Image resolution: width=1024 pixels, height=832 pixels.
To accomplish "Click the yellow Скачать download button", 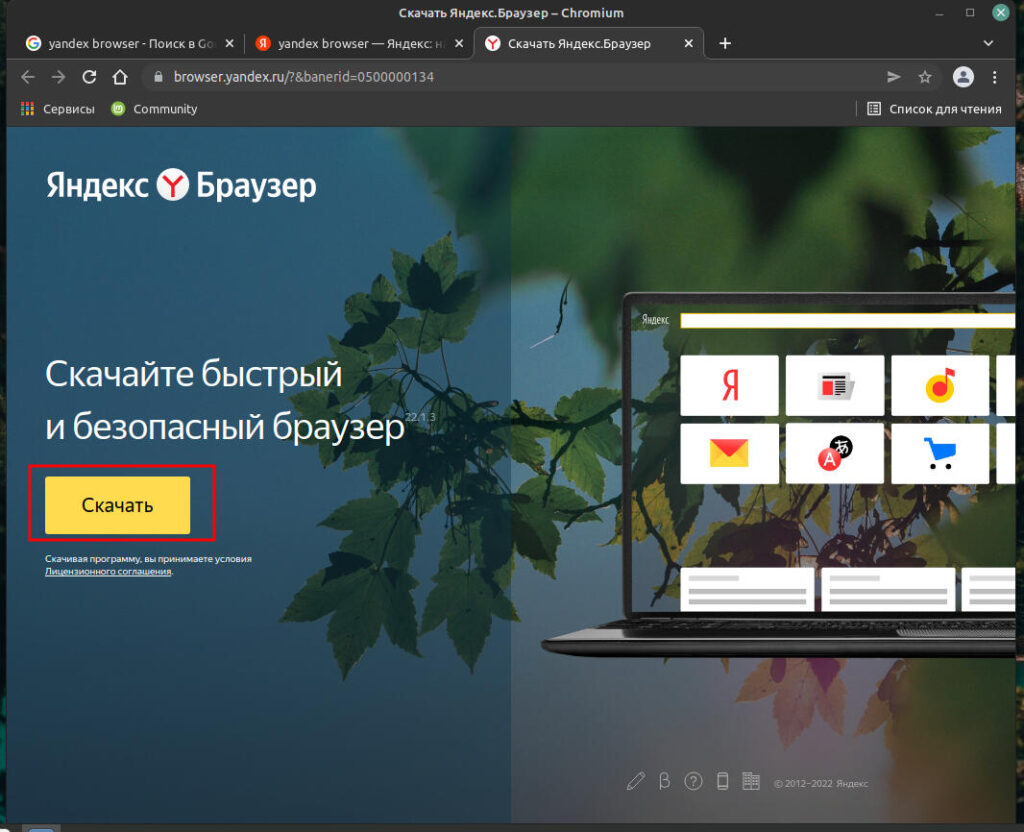I will [117, 505].
